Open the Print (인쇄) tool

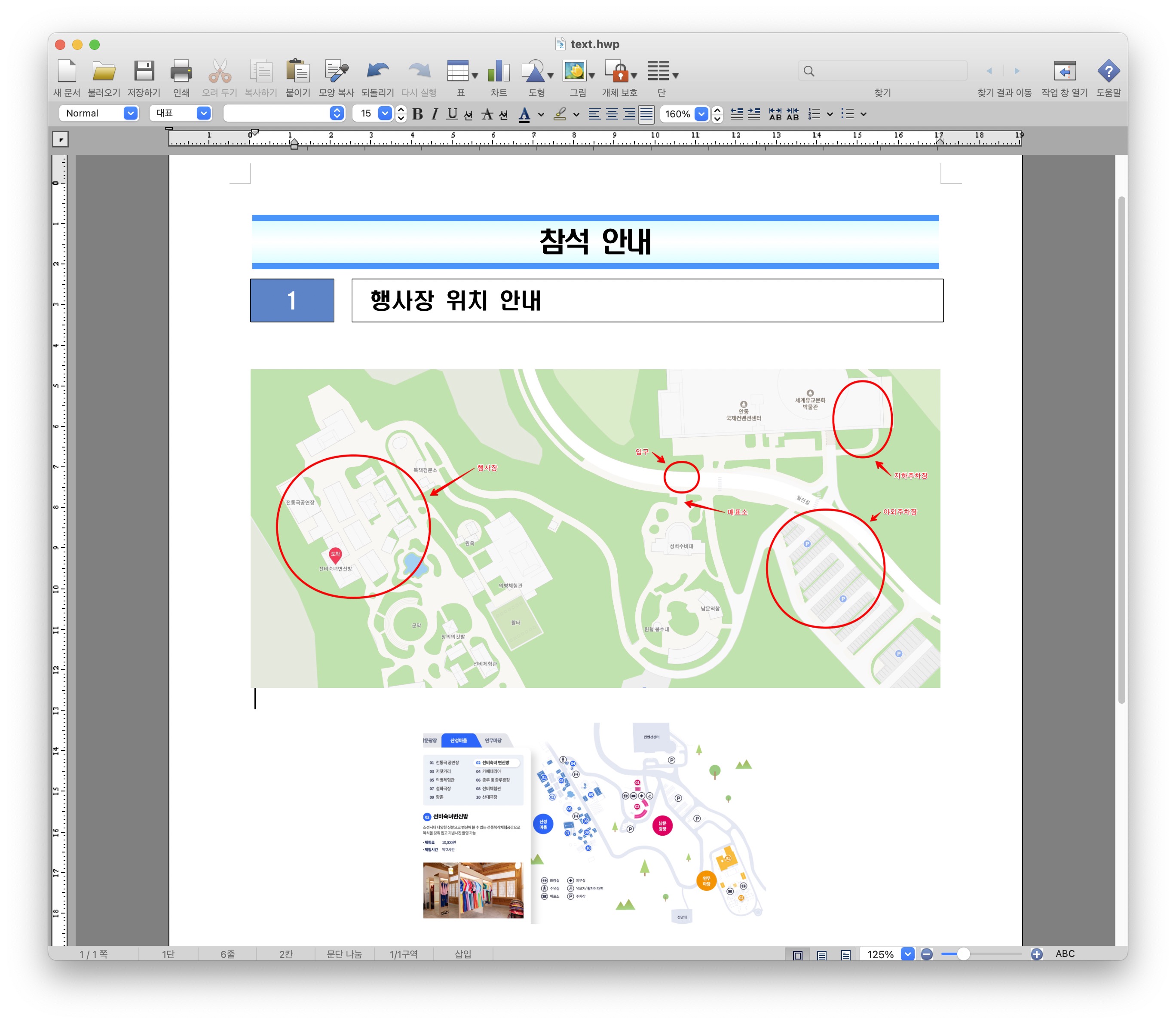coord(181,72)
